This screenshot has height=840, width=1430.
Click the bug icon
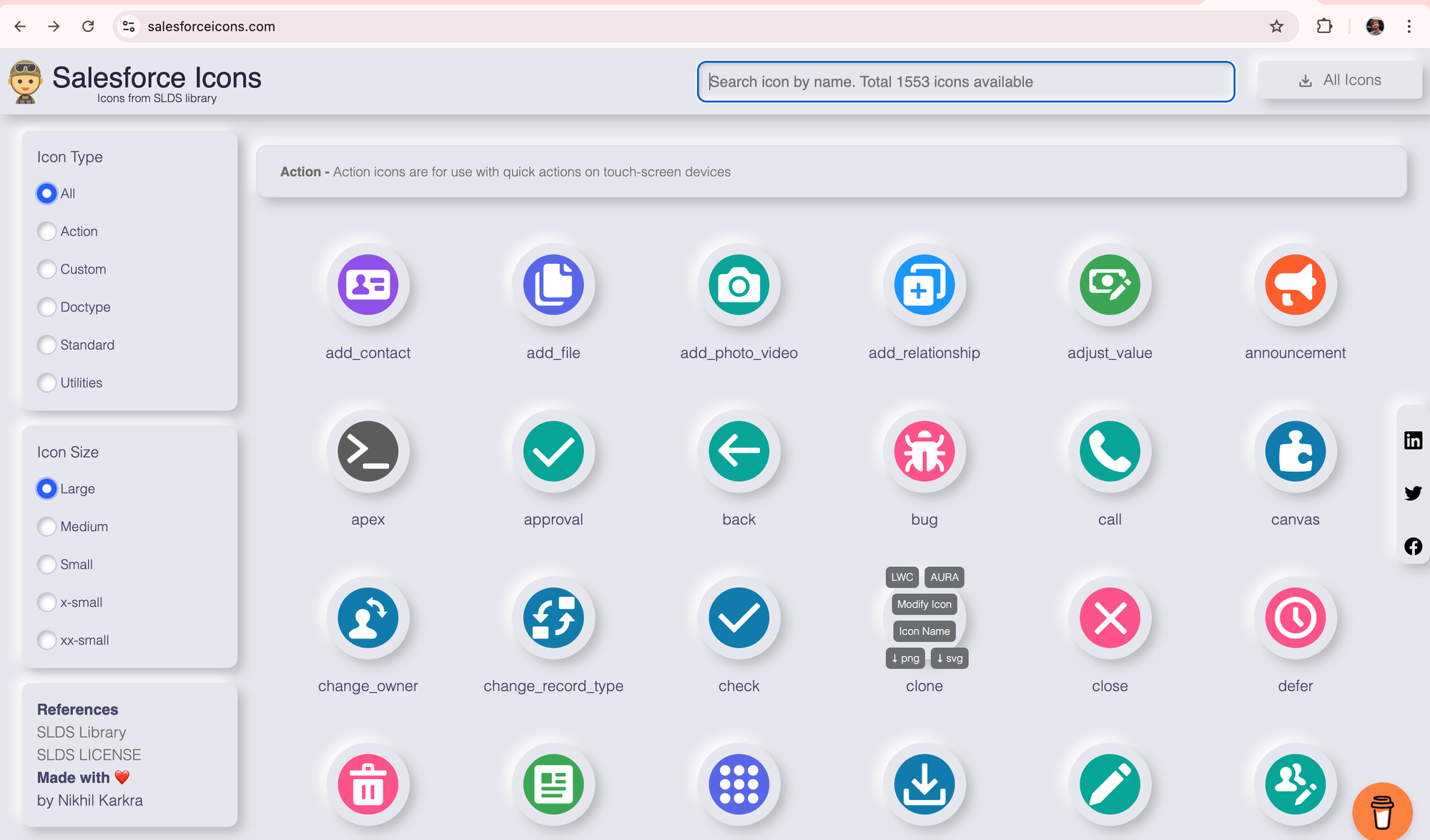coord(924,451)
